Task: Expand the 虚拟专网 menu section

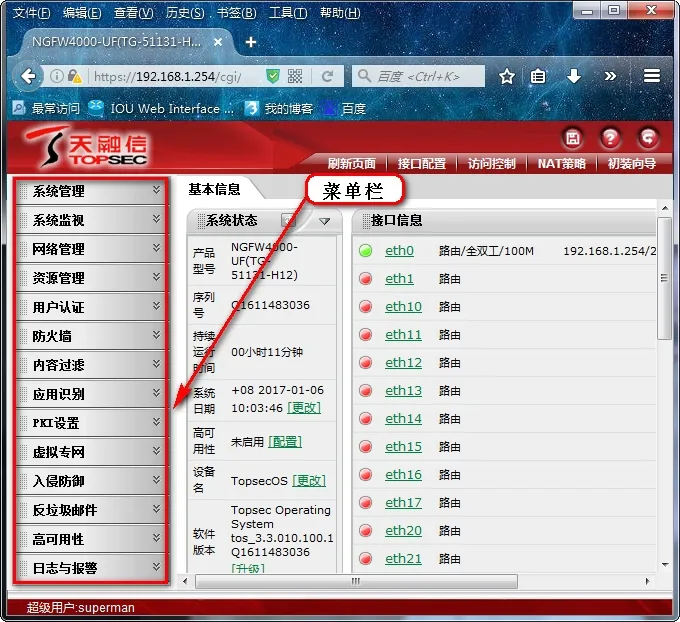Action: click(x=91, y=452)
